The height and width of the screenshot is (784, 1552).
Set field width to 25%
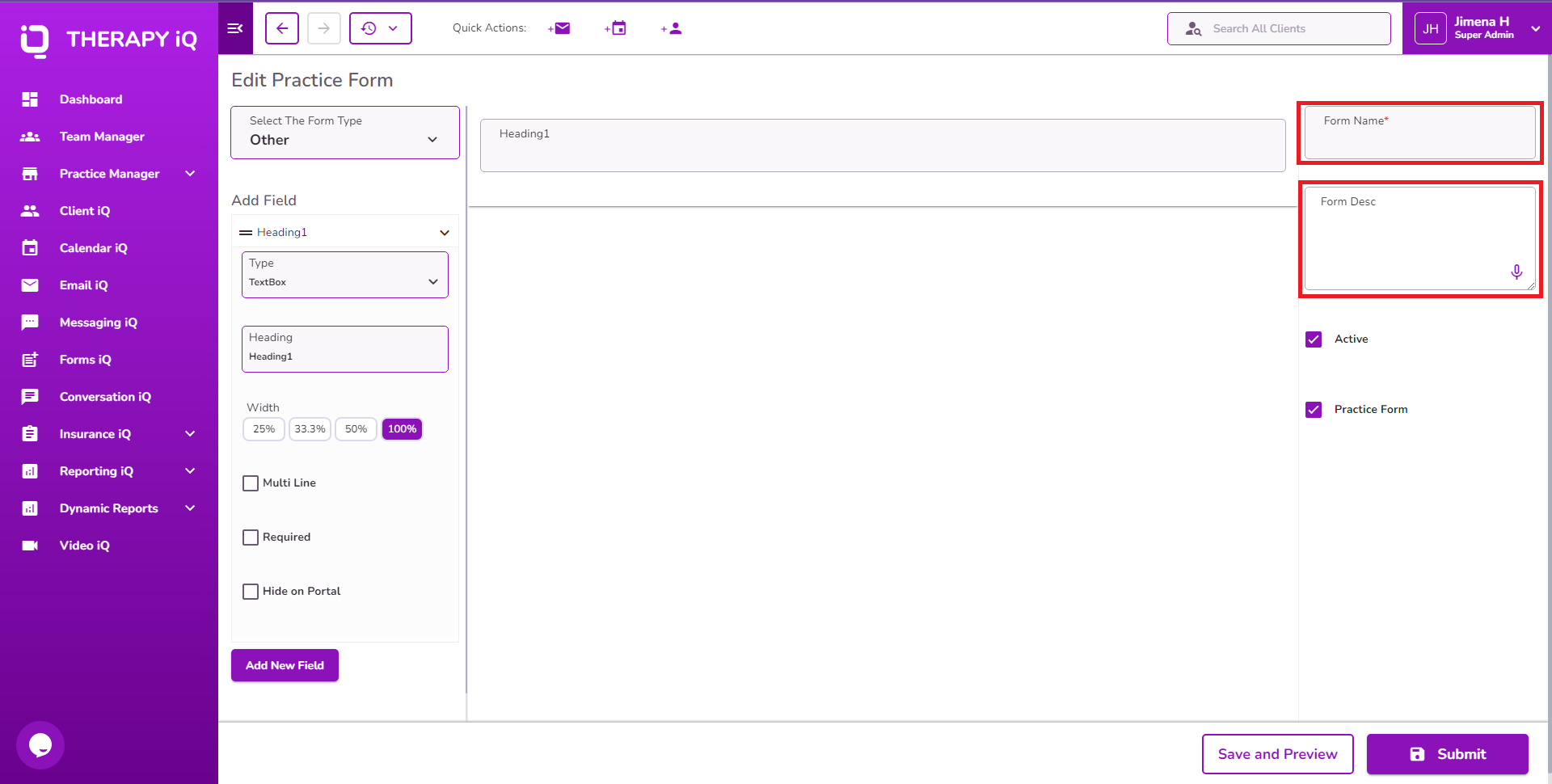[x=264, y=429]
